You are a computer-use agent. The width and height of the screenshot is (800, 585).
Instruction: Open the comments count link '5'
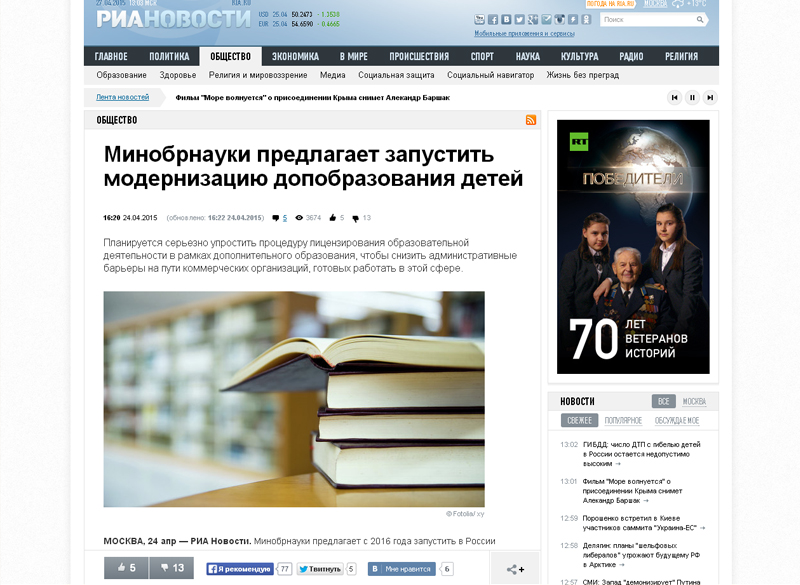(x=285, y=218)
